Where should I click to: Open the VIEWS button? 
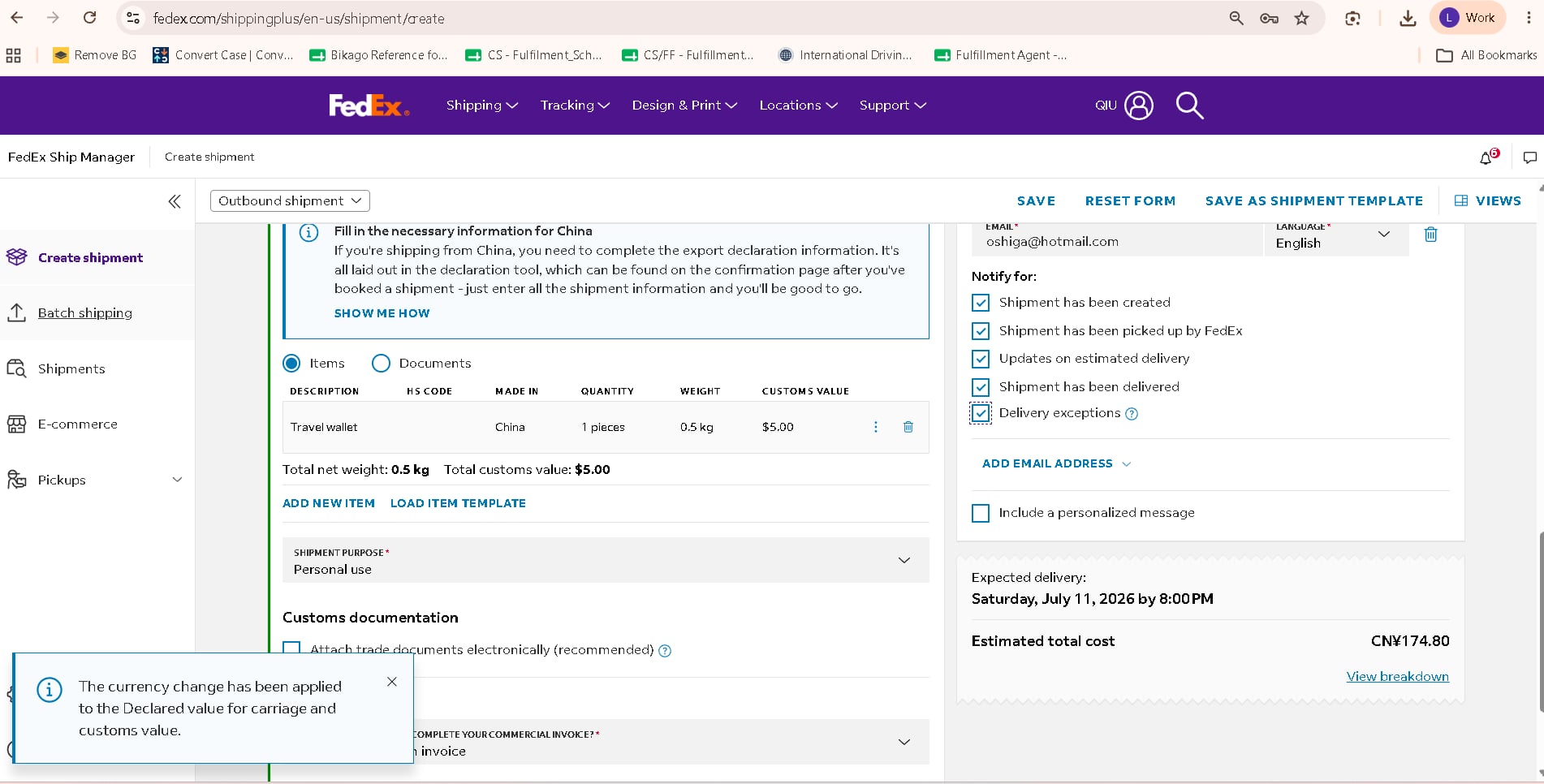coord(1488,200)
